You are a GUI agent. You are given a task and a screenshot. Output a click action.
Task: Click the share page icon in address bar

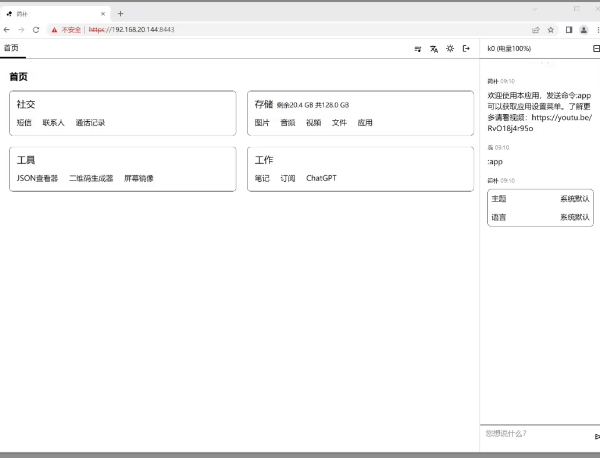coord(535,30)
